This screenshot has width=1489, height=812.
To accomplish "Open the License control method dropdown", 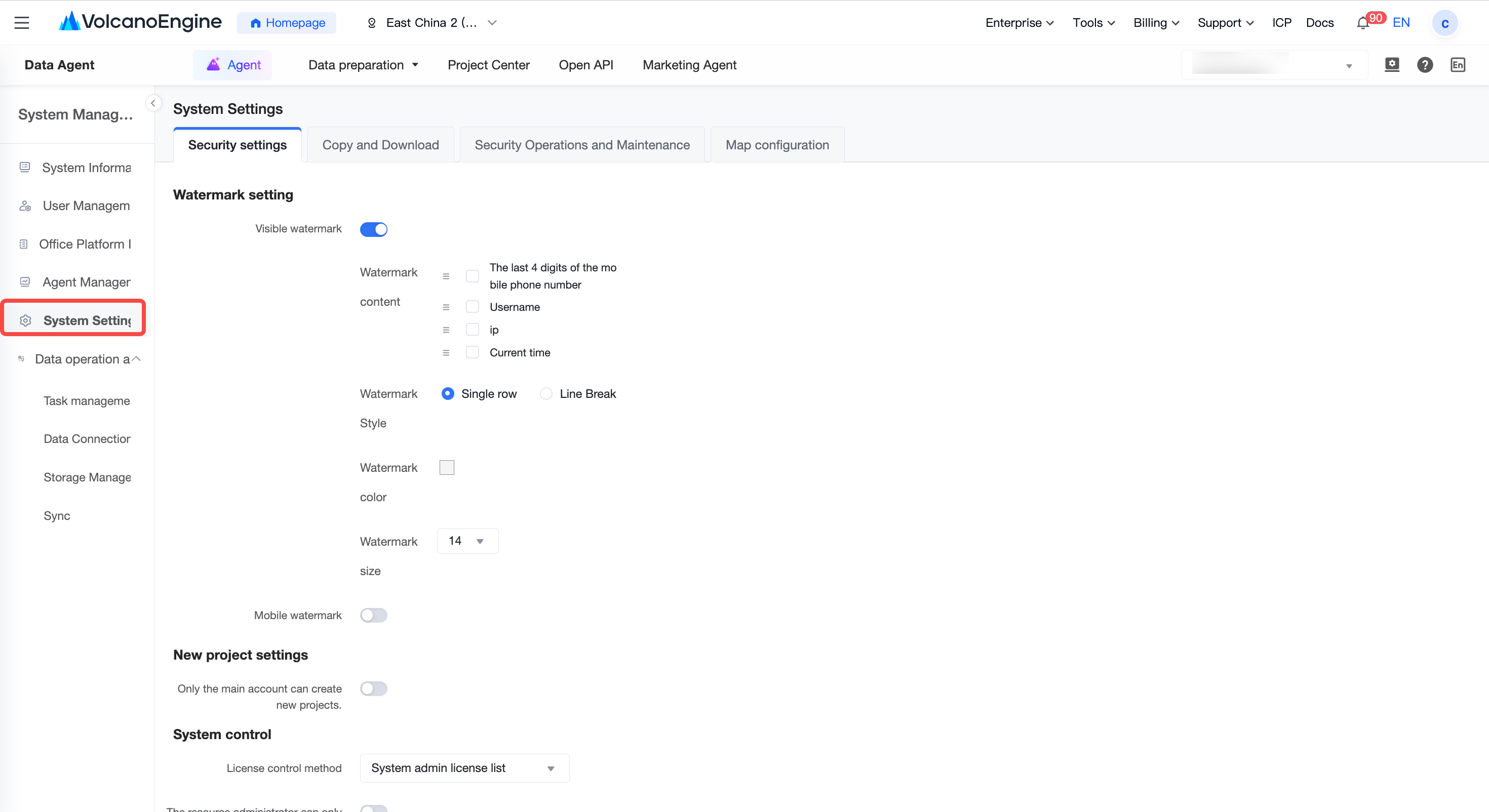I will (464, 767).
